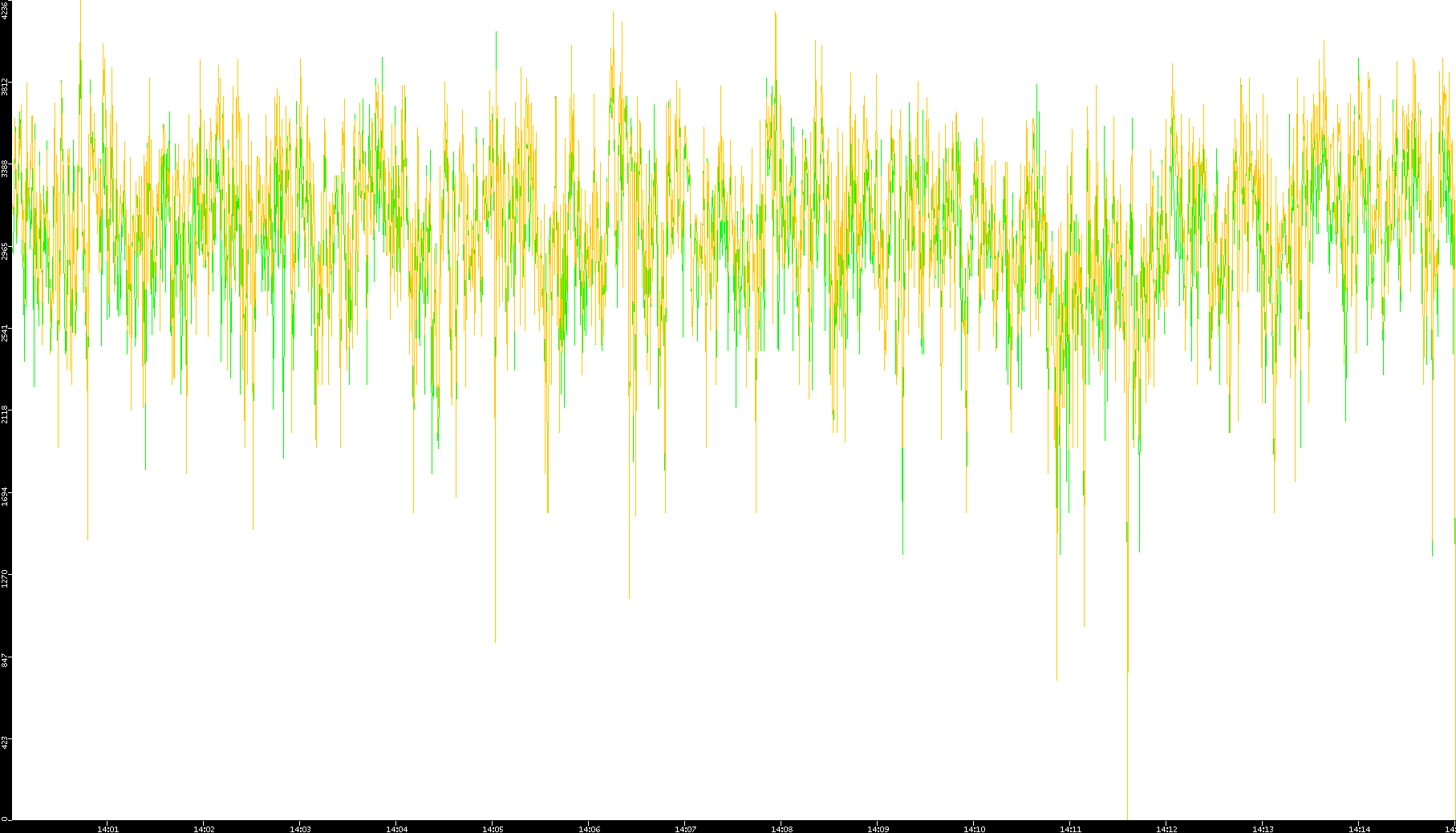1456x833 pixels.
Task: Select the 14:03 tick on time axis
Action: tap(300, 829)
